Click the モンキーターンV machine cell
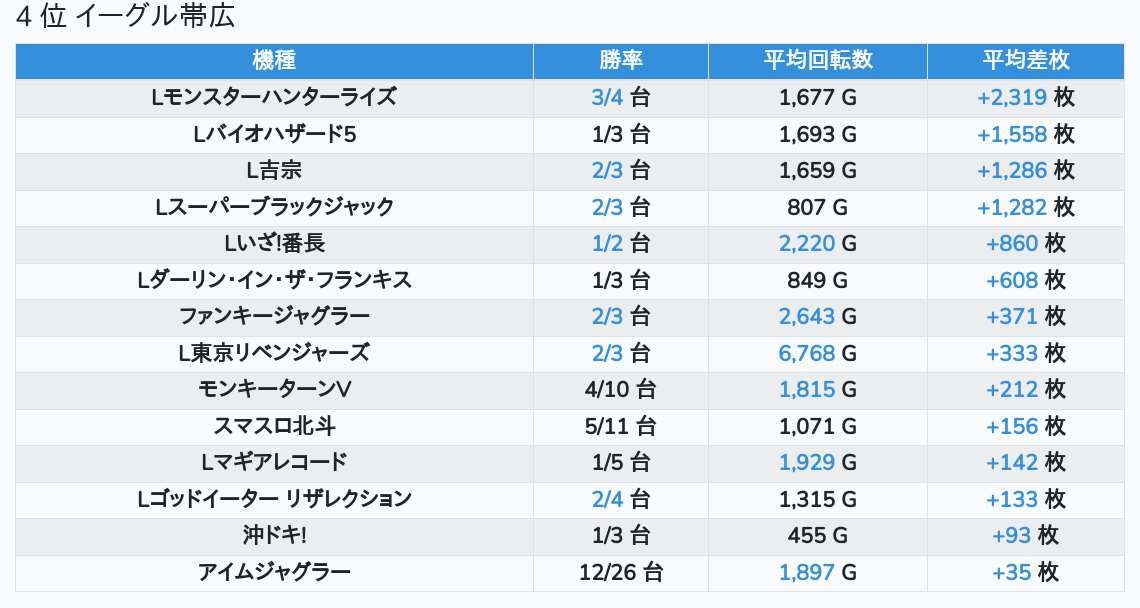Viewport: 1140px width, 608px height. (274, 390)
